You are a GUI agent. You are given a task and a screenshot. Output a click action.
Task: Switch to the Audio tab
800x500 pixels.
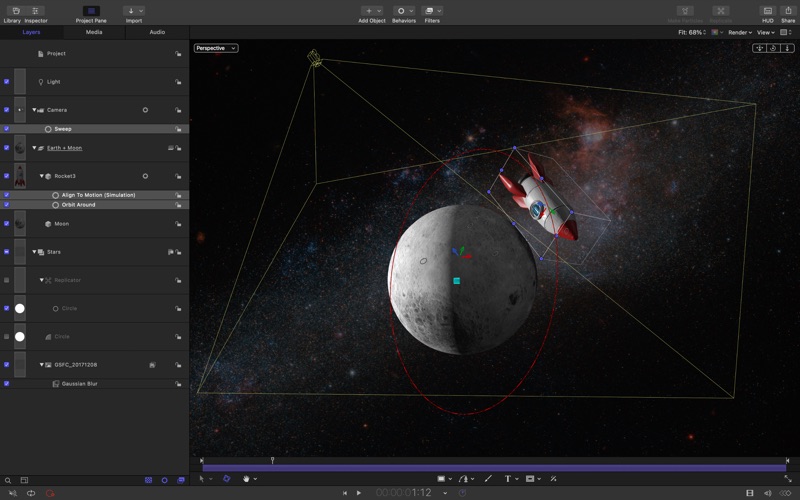click(x=157, y=32)
